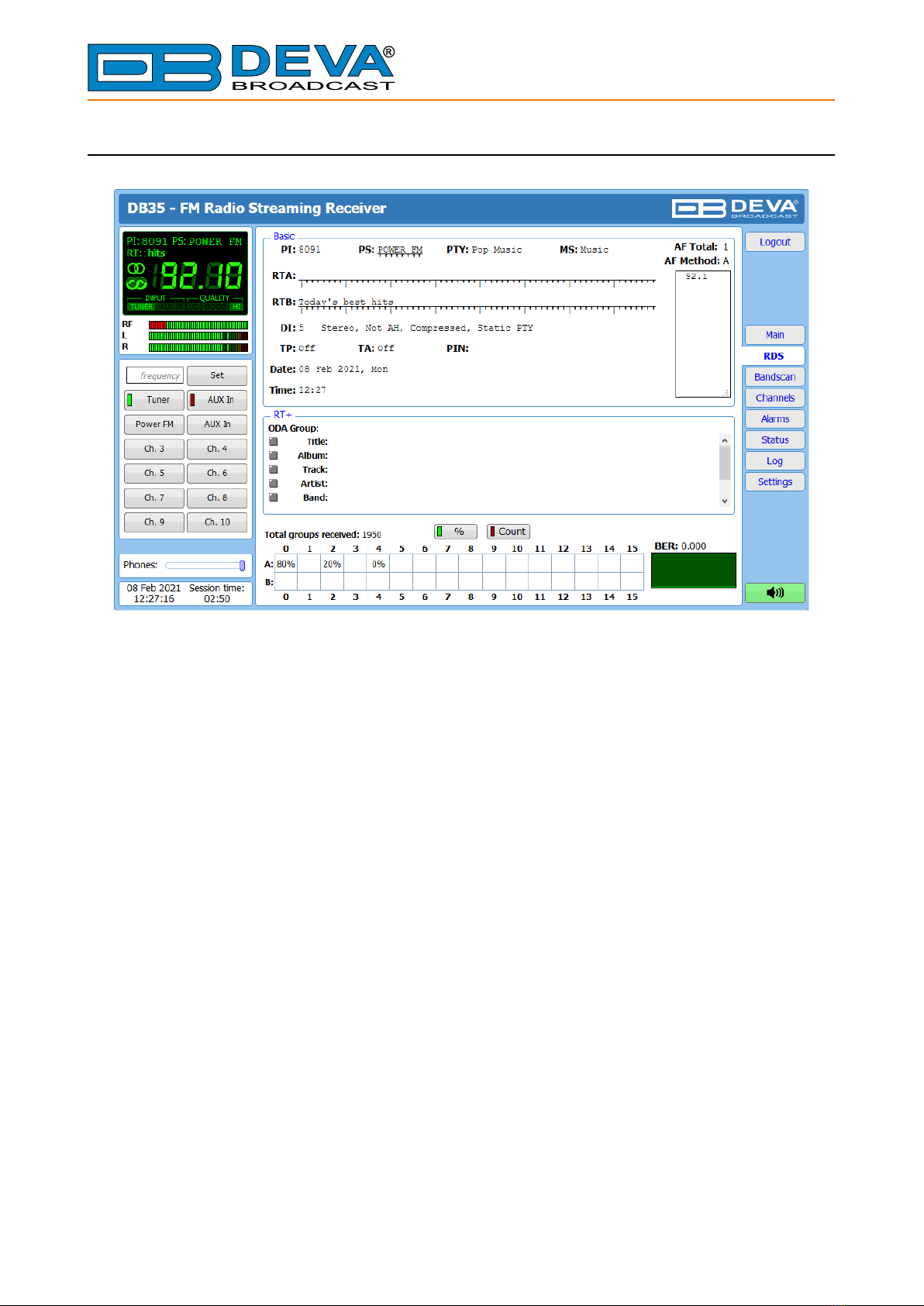Open the Alarms tab
Viewport: 924px width, 1306px height.
774,419
